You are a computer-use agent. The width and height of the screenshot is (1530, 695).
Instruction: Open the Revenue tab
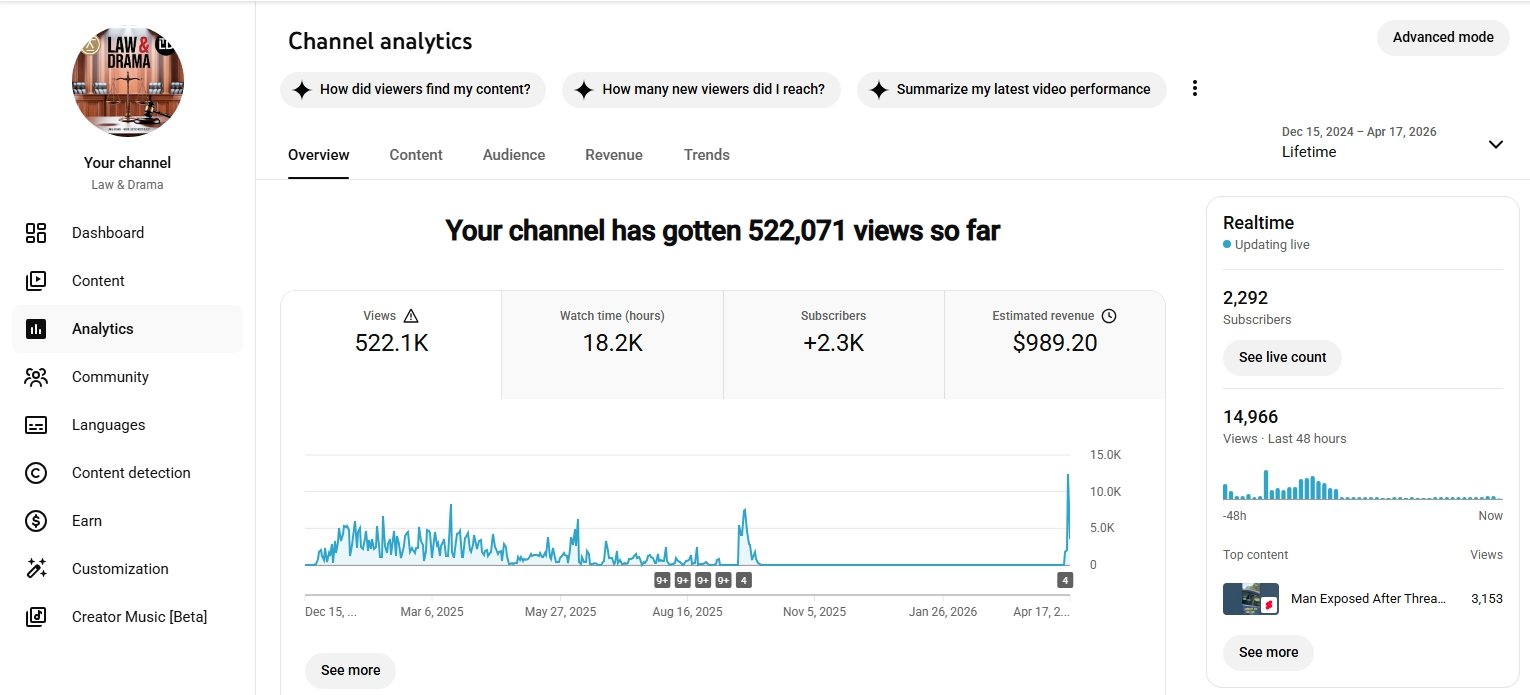pos(614,155)
